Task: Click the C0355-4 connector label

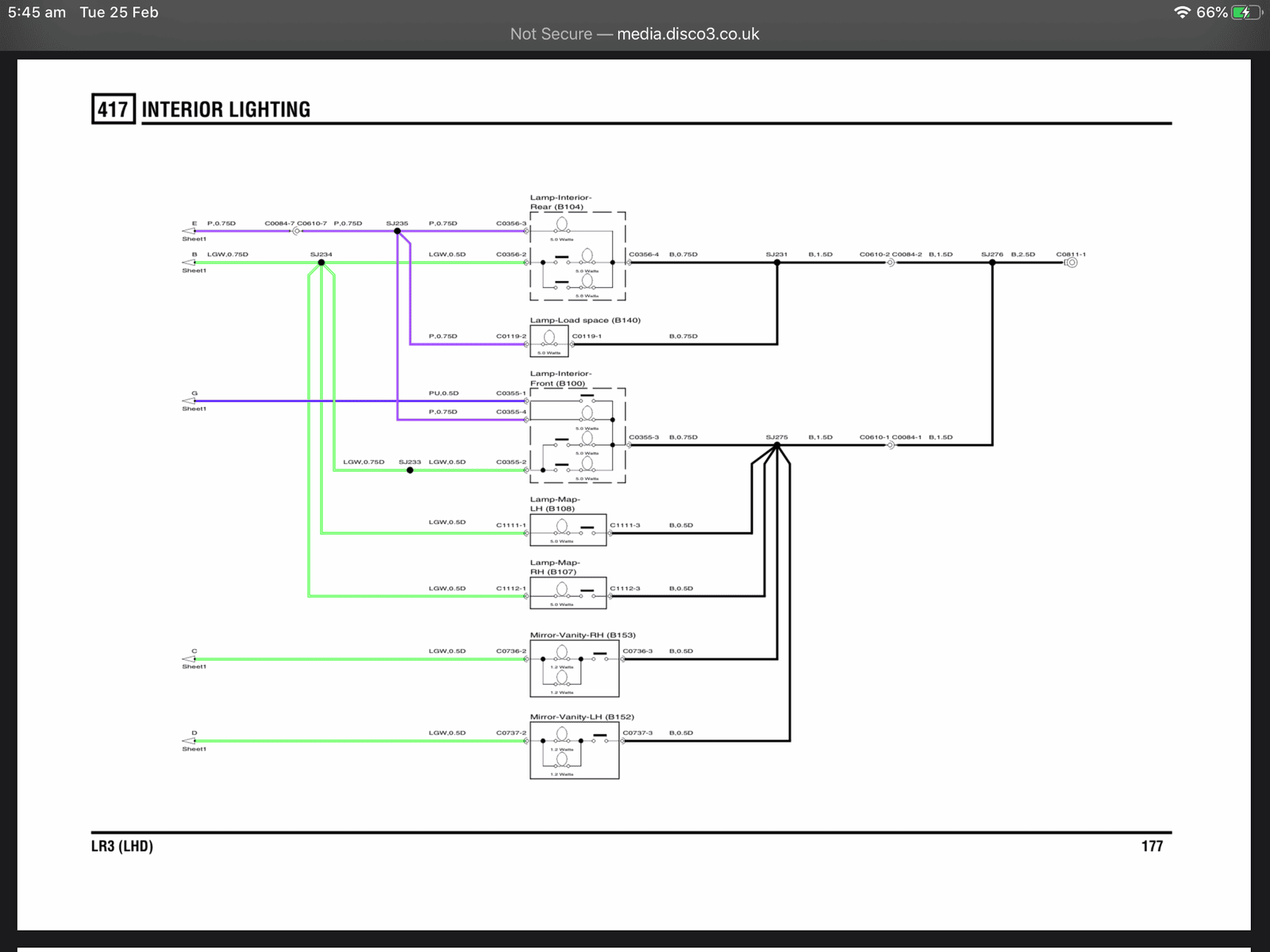Action: [x=511, y=412]
